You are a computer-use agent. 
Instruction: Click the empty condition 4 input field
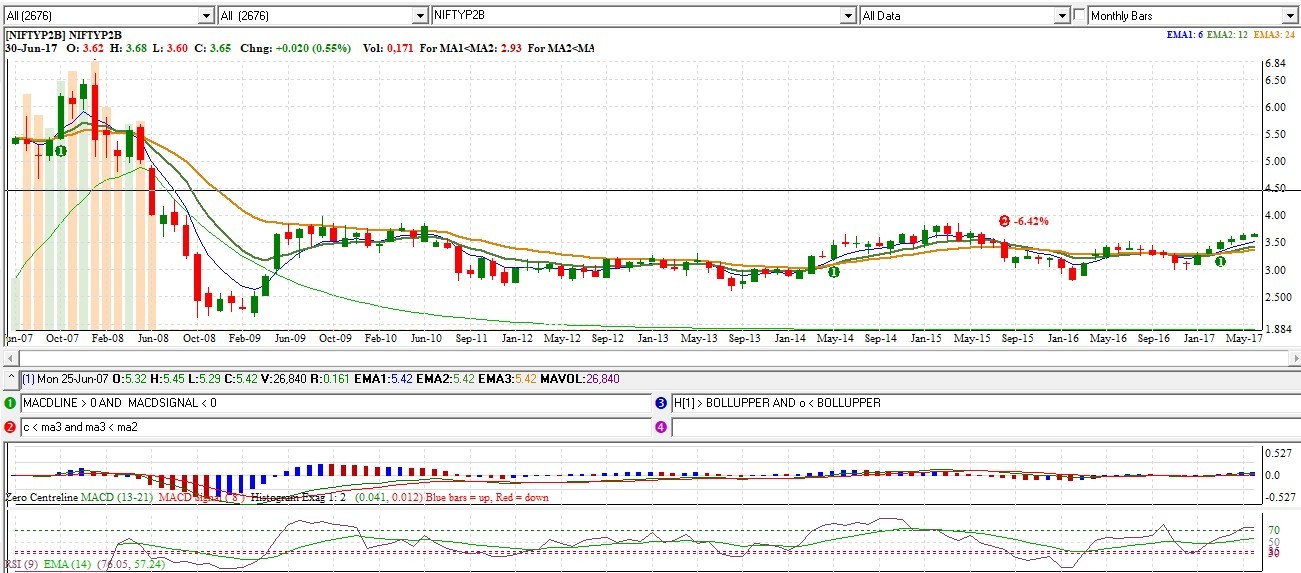click(985, 427)
